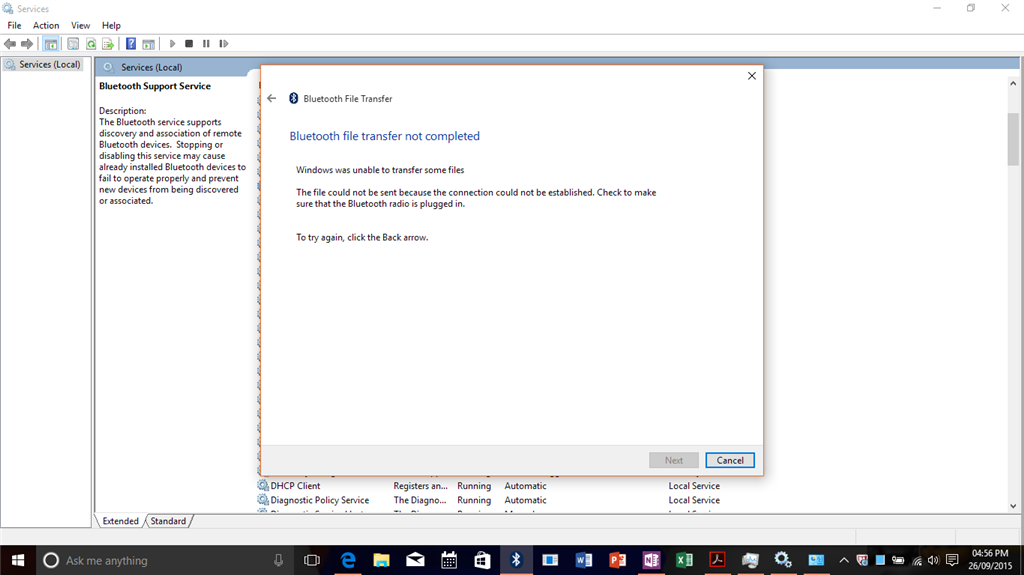Click the Services gear icon in taskbar
The image size is (1024, 575).
[782, 560]
